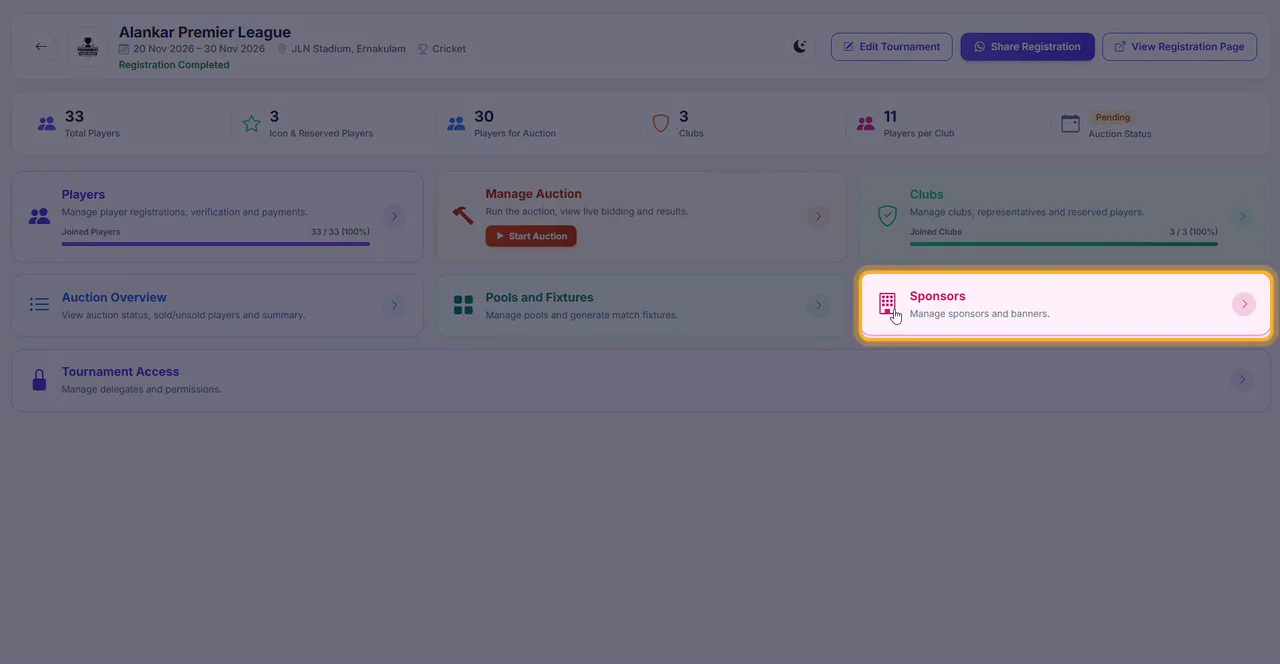This screenshot has width=1280, height=664.
Task: Click the Icon & Reserved Players star icon
Action: tap(251, 124)
